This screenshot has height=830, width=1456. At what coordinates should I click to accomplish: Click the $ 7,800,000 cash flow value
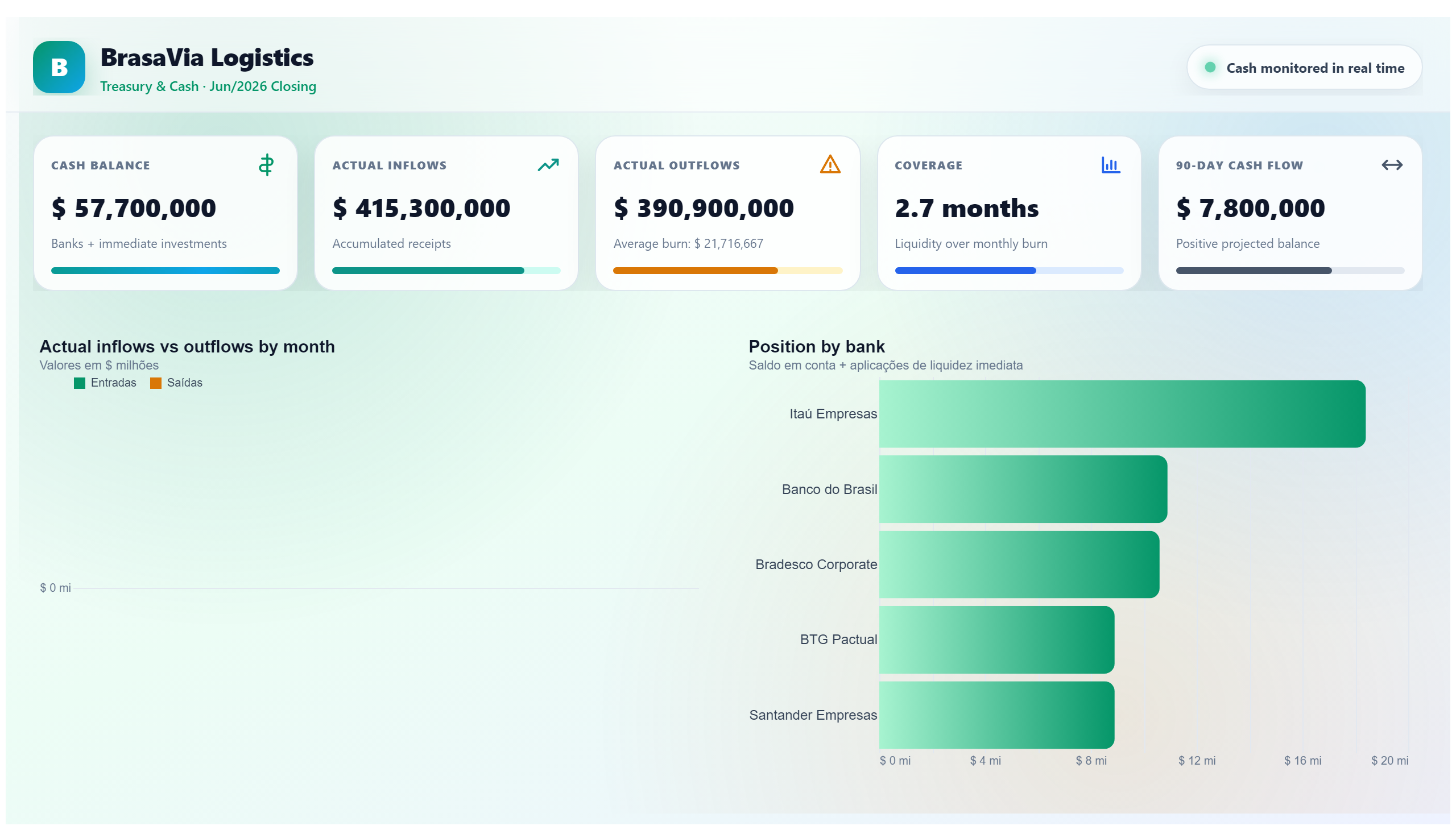click(x=1250, y=208)
